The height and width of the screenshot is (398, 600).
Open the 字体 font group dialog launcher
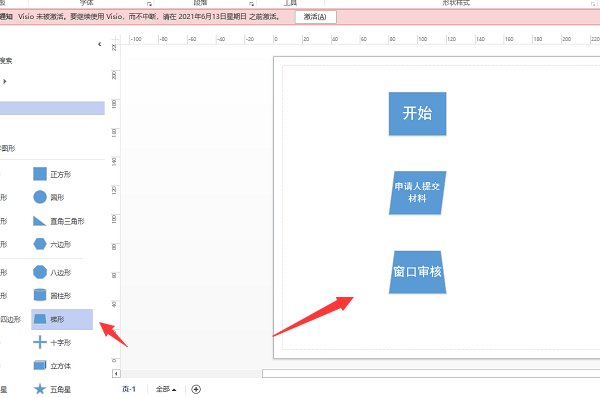149,4
